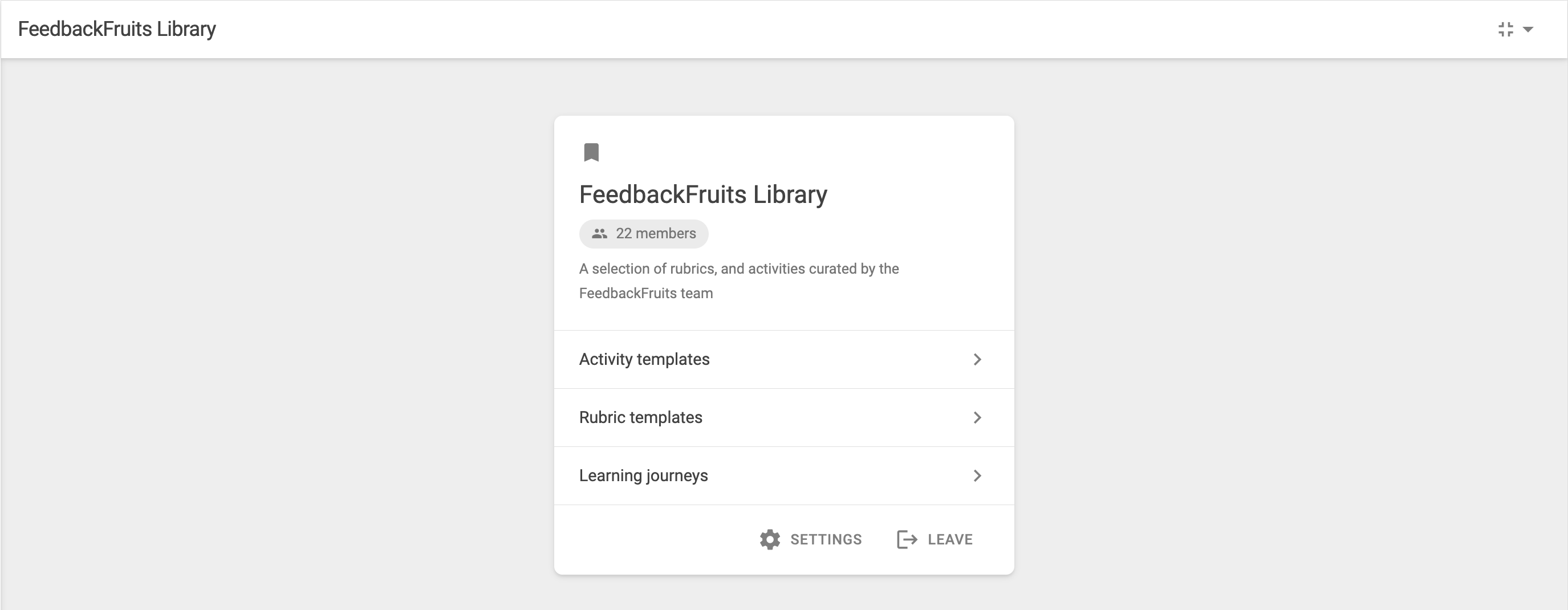The width and height of the screenshot is (1568, 610).
Task: Expand the chevron beside Learning journeys
Action: click(977, 475)
